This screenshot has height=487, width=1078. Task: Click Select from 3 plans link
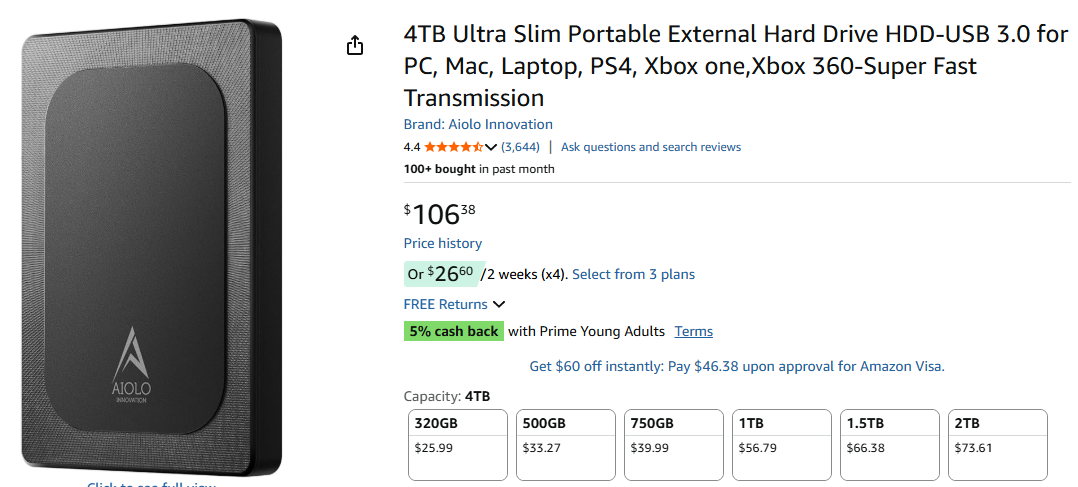point(633,274)
